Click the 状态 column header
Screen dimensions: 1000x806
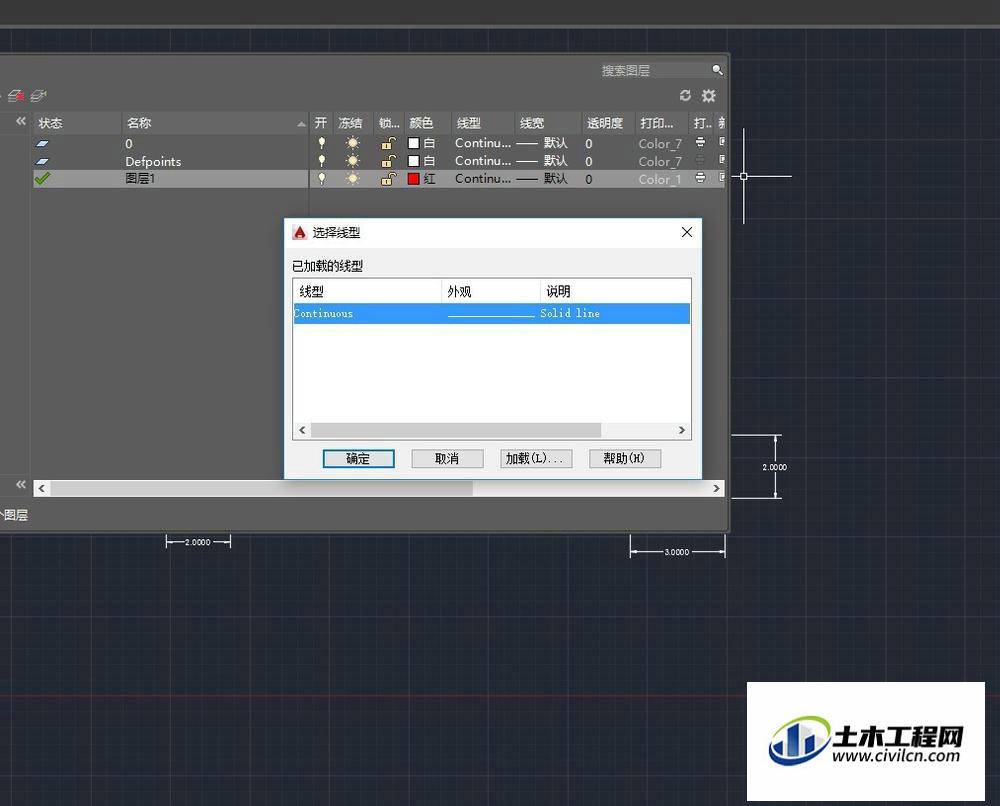click(x=77, y=122)
